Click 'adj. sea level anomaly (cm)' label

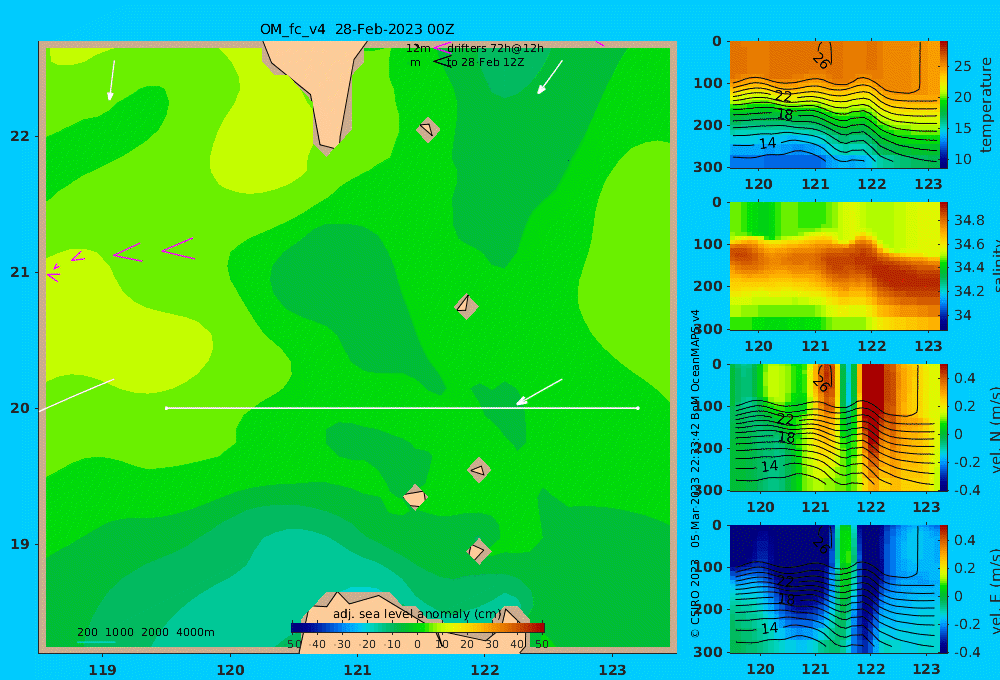[x=417, y=614]
